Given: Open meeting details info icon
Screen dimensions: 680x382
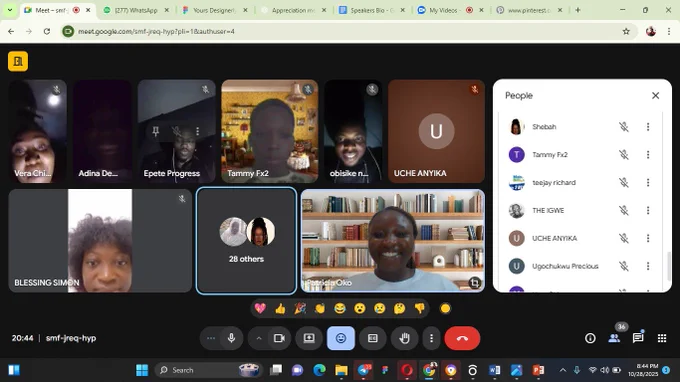Looking at the screenshot, I should click(x=590, y=338).
